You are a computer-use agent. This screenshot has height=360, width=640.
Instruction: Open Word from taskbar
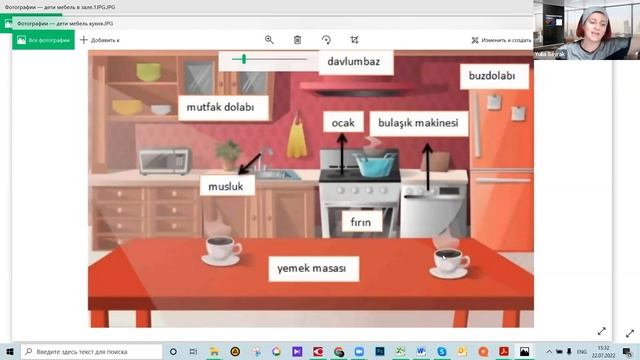421,351
